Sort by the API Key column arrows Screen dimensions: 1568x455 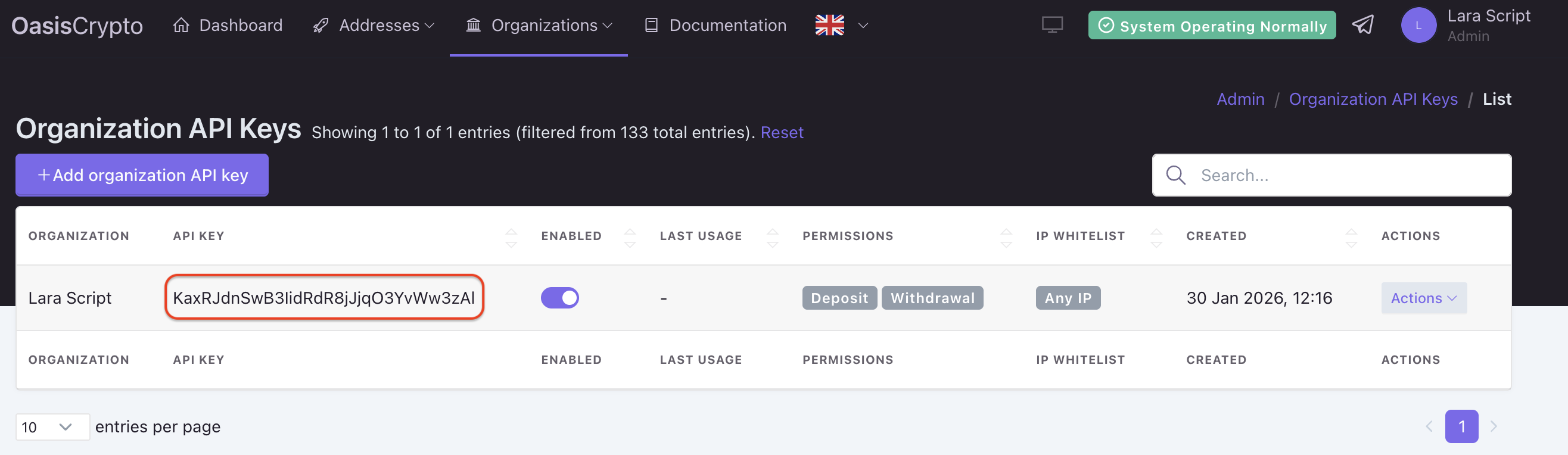[511, 237]
